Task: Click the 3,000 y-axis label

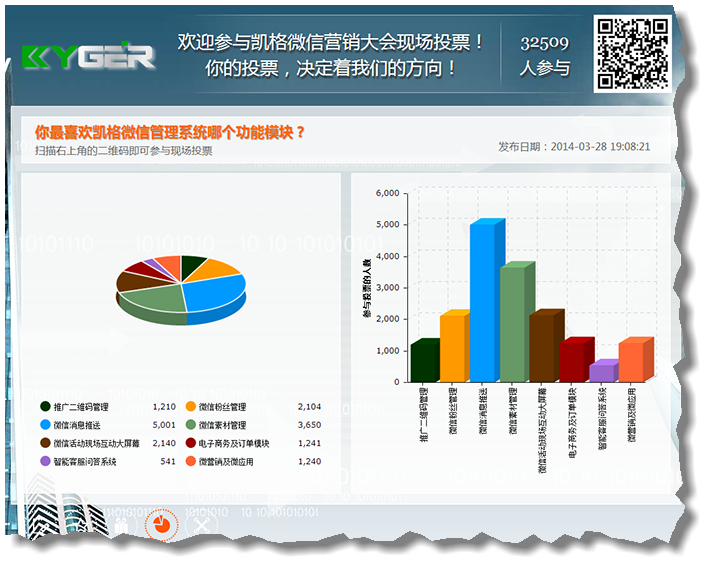Action: click(x=388, y=287)
